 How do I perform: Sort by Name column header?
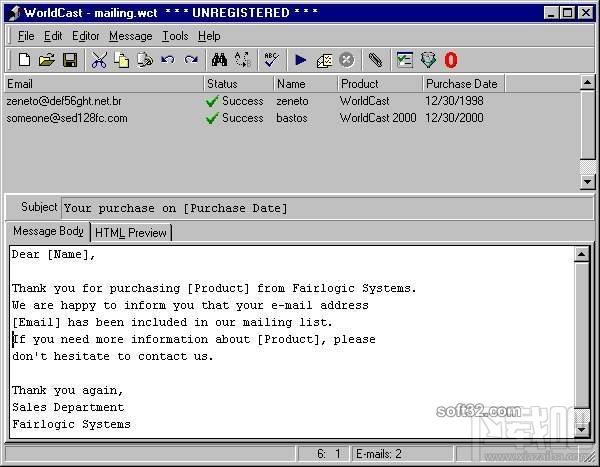click(x=306, y=84)
